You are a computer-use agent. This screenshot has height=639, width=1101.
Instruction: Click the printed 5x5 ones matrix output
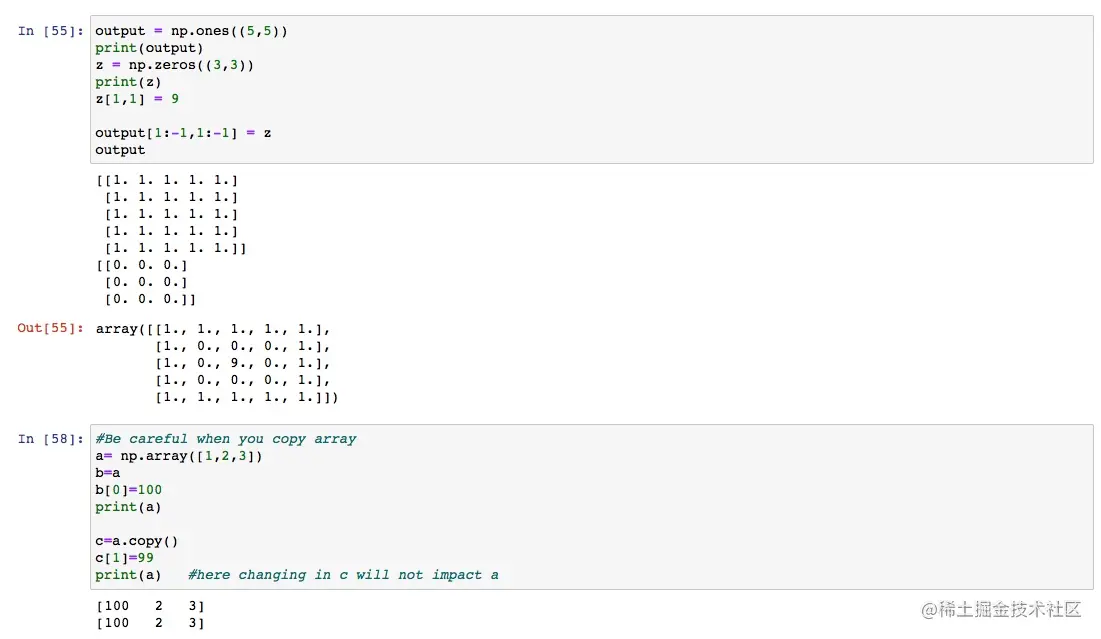(x=170, y=214)
